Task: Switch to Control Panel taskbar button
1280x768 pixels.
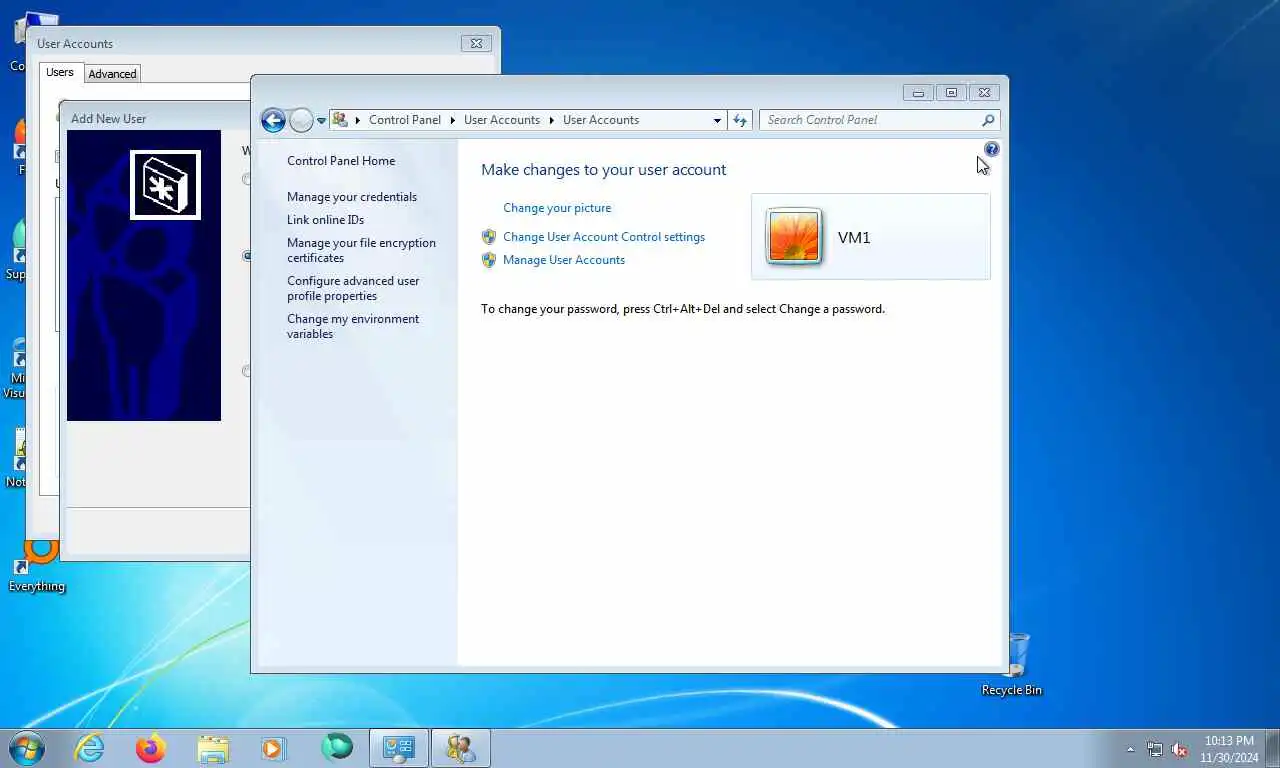Action: 399,748
